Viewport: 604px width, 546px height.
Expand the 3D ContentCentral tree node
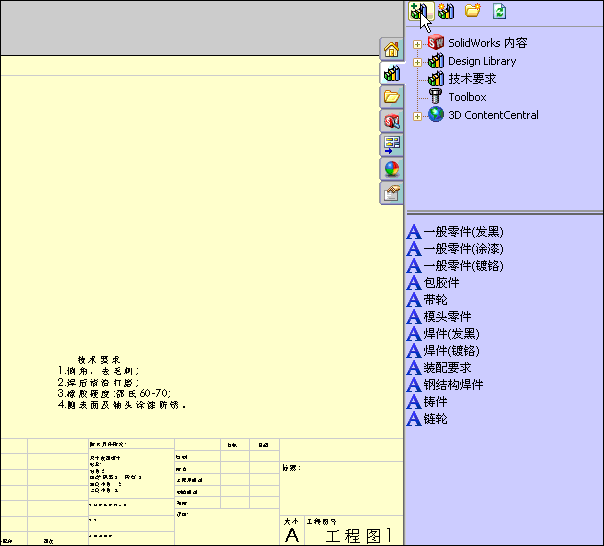click(x=417, y=116)
